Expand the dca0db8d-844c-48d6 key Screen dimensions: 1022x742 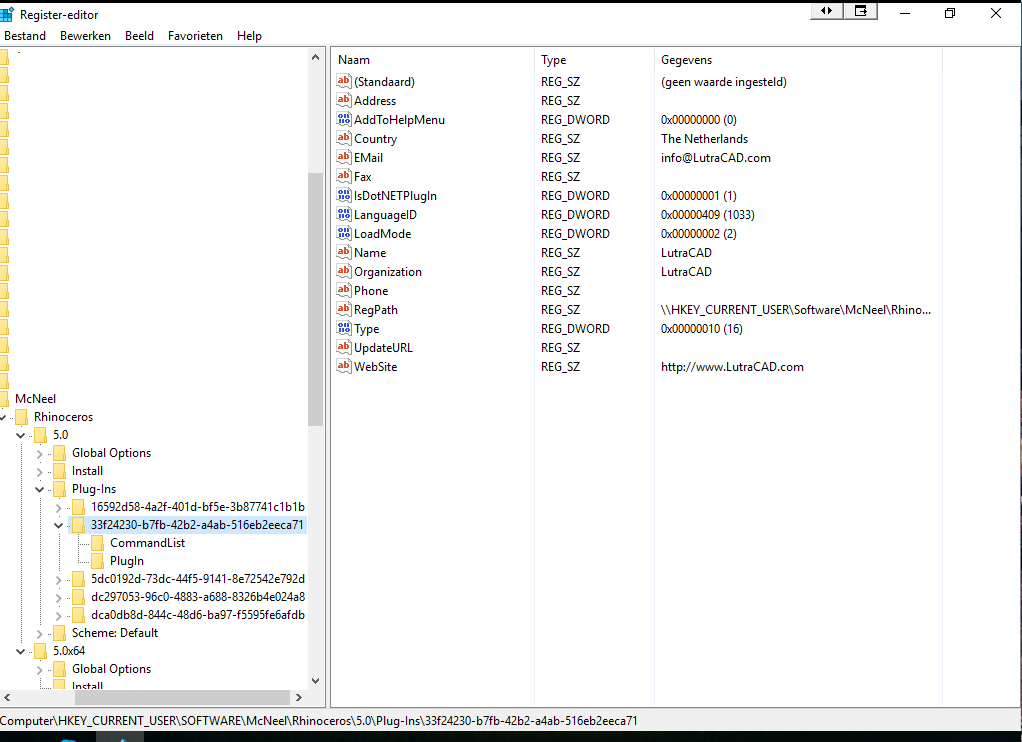point(59,615)
